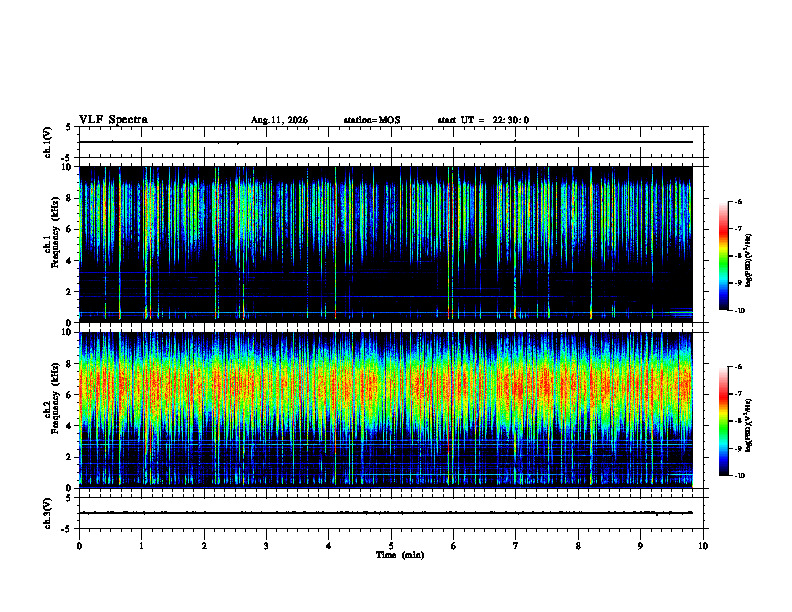Screen dimensions: 792x612
Task: Click the ch.1 color bar "log(PSD)" label
Action: tap(749, 261)
